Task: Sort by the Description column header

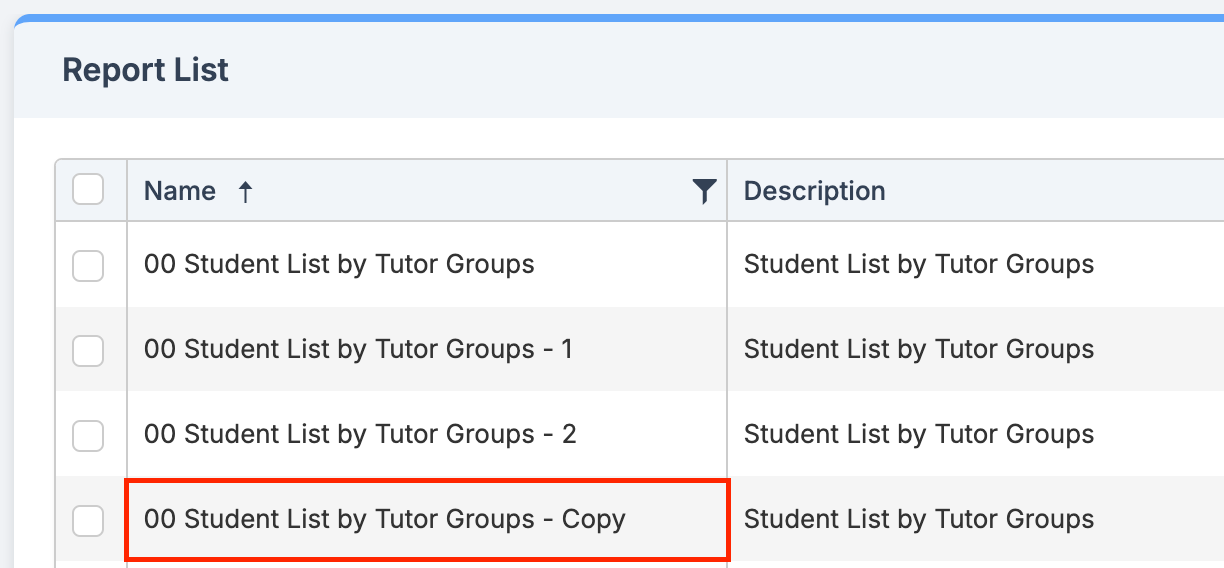Action: (x=814, y=191)
